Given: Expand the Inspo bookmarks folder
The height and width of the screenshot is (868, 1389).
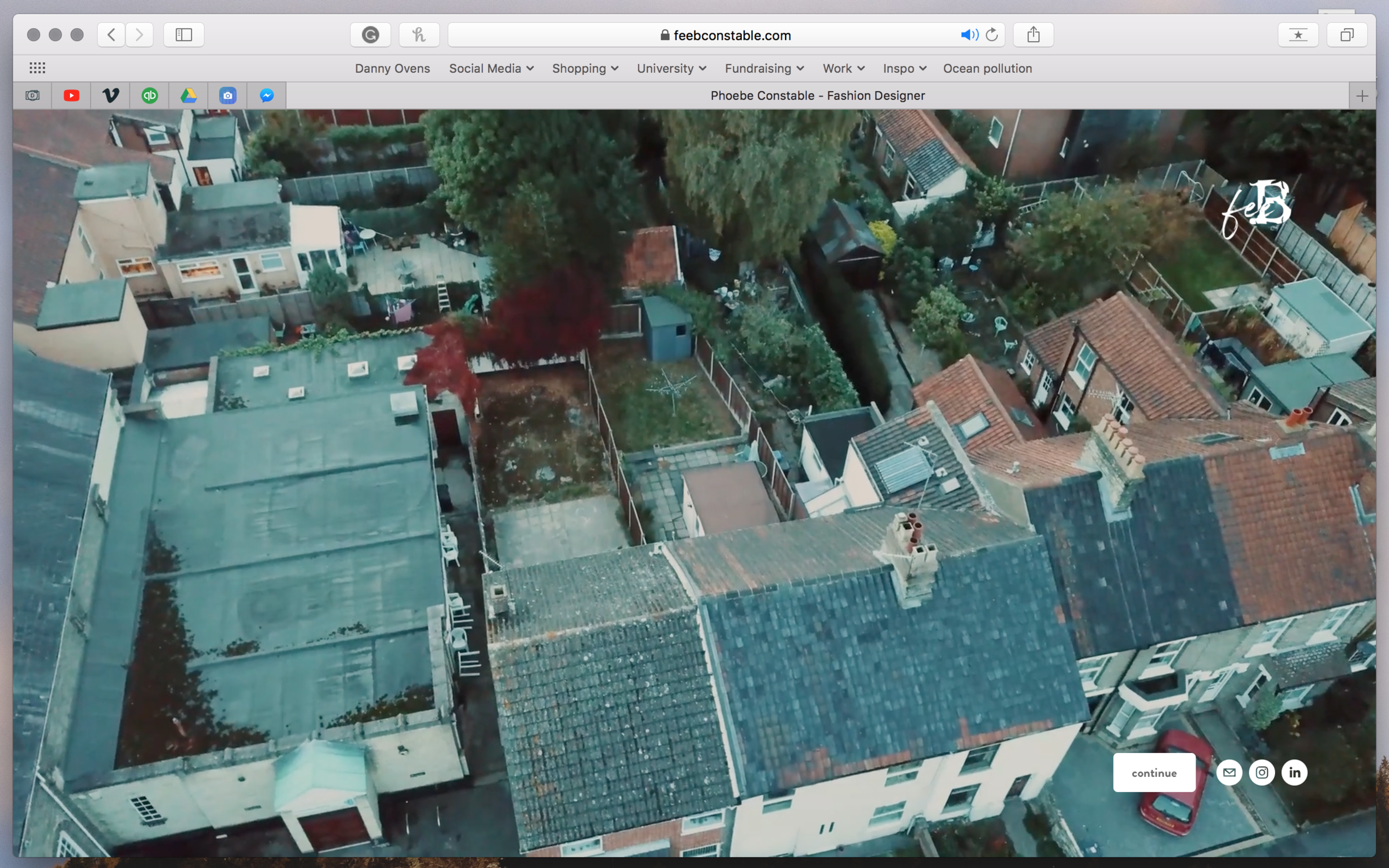Looking at the screenshot, I should (905, 68).
